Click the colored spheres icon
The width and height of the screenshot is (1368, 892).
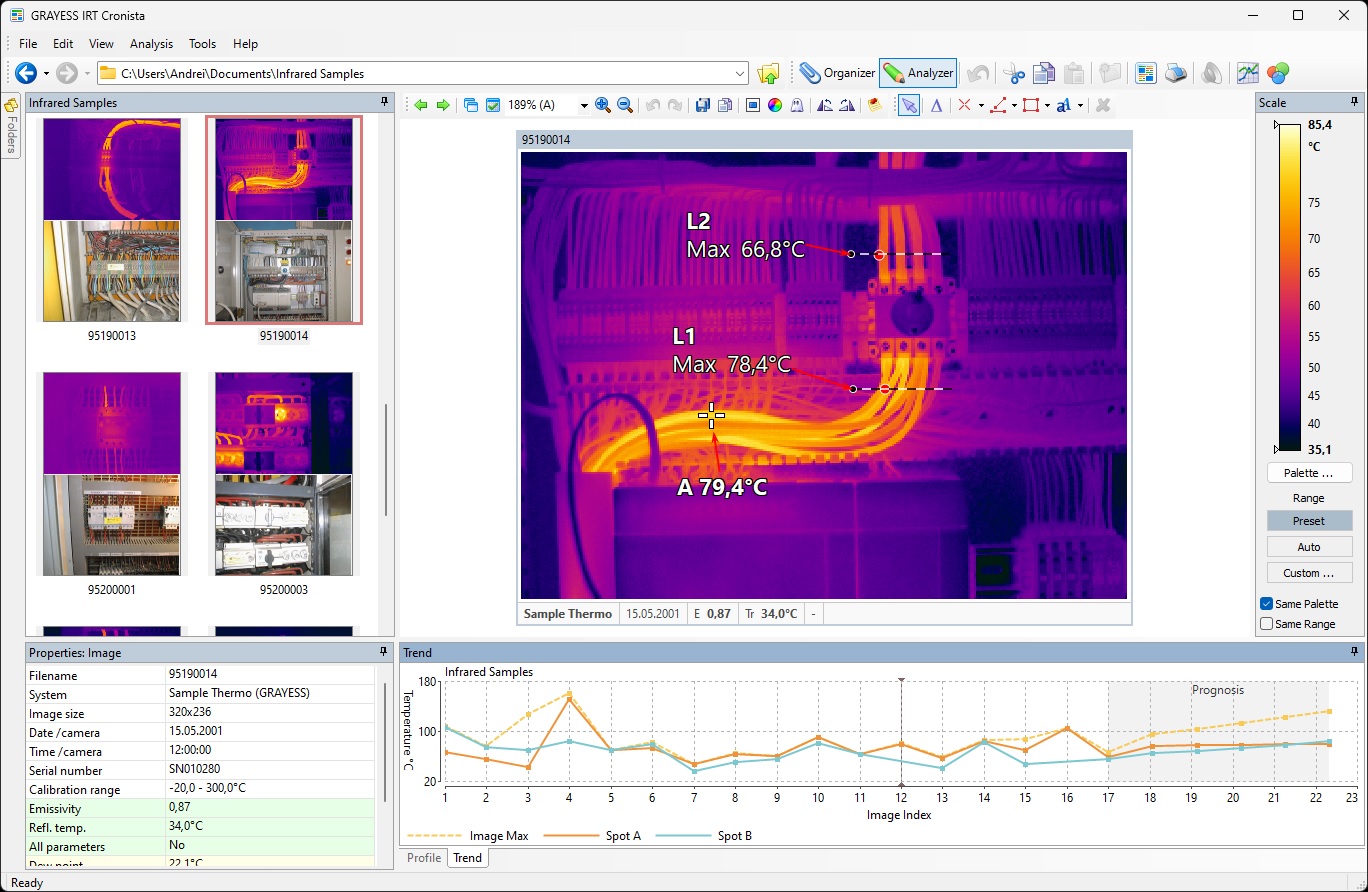[1277, 73]
